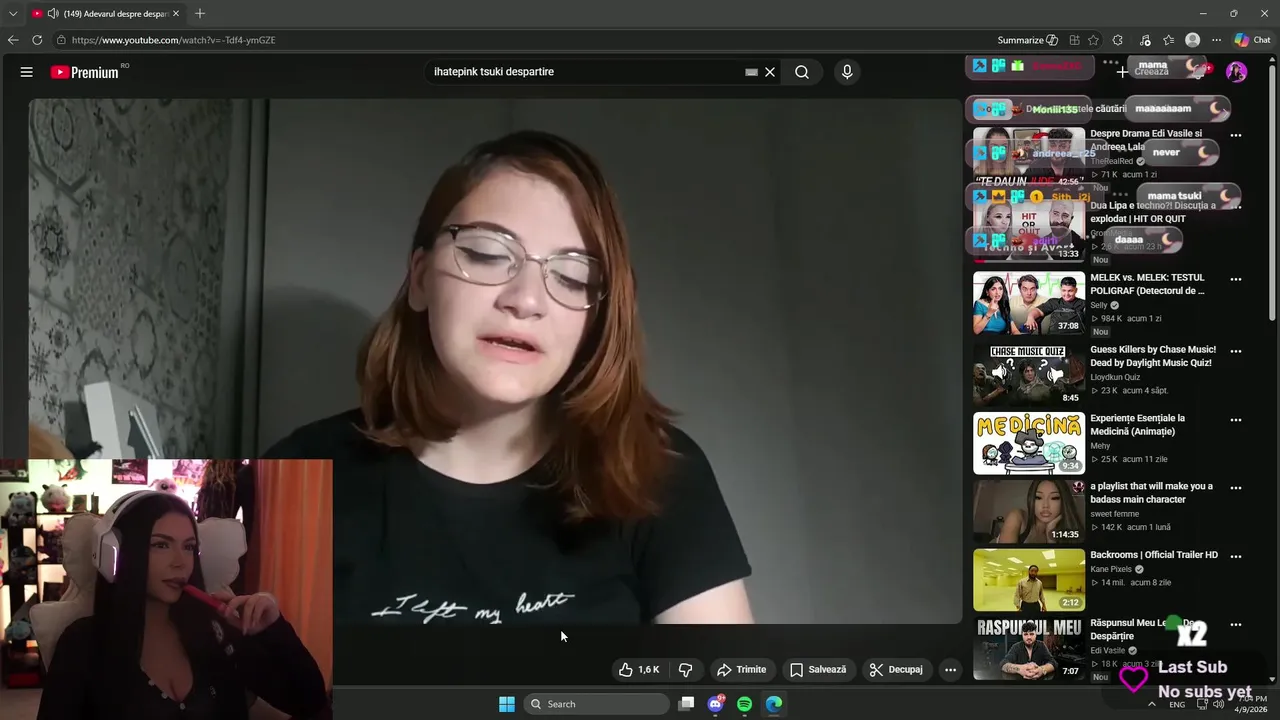Start voice search with microphone
Screen dimensions: 1280x720
(847, 72)
